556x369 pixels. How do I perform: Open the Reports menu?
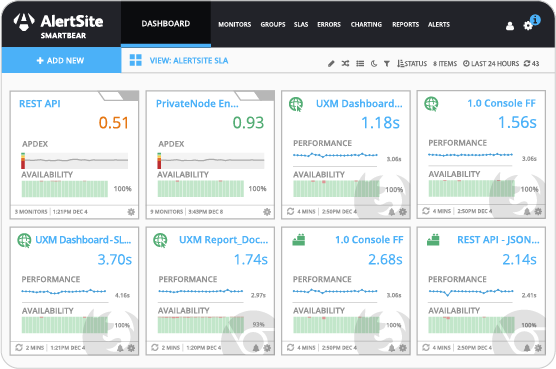405,24
